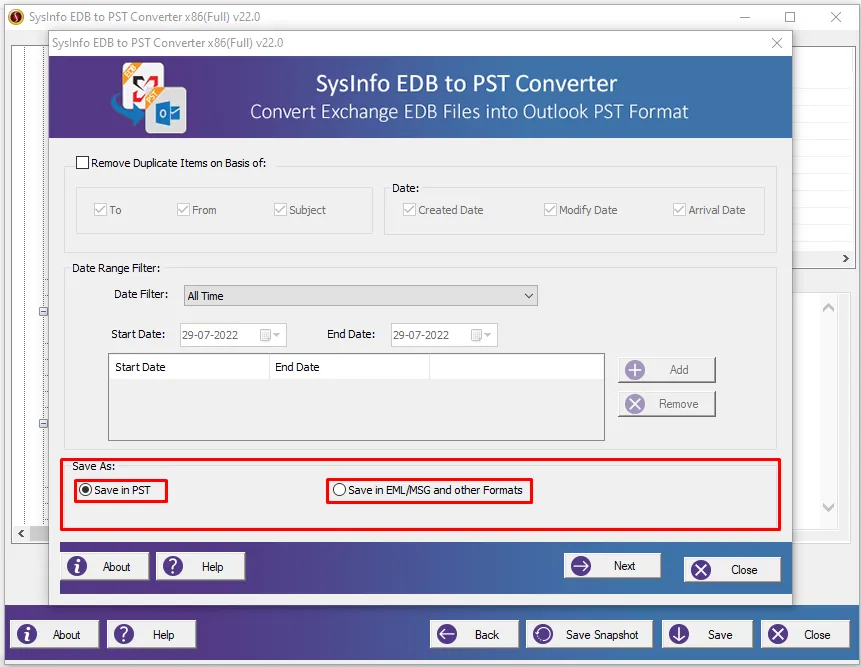
Task: Click main window panel scroll down arrow
Action: click(829, 507)
